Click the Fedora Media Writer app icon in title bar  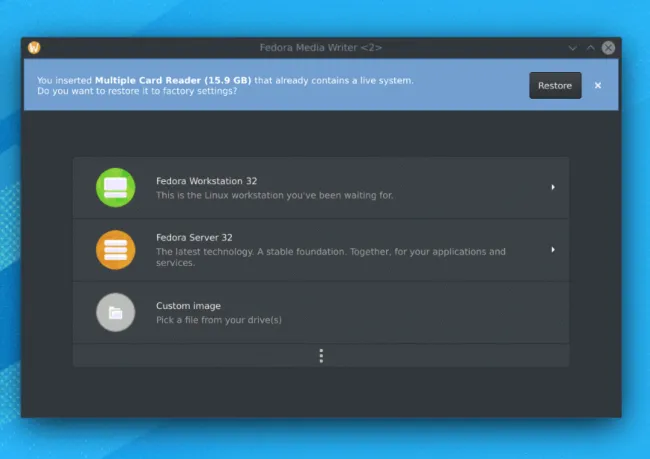(x=34, y=48)
